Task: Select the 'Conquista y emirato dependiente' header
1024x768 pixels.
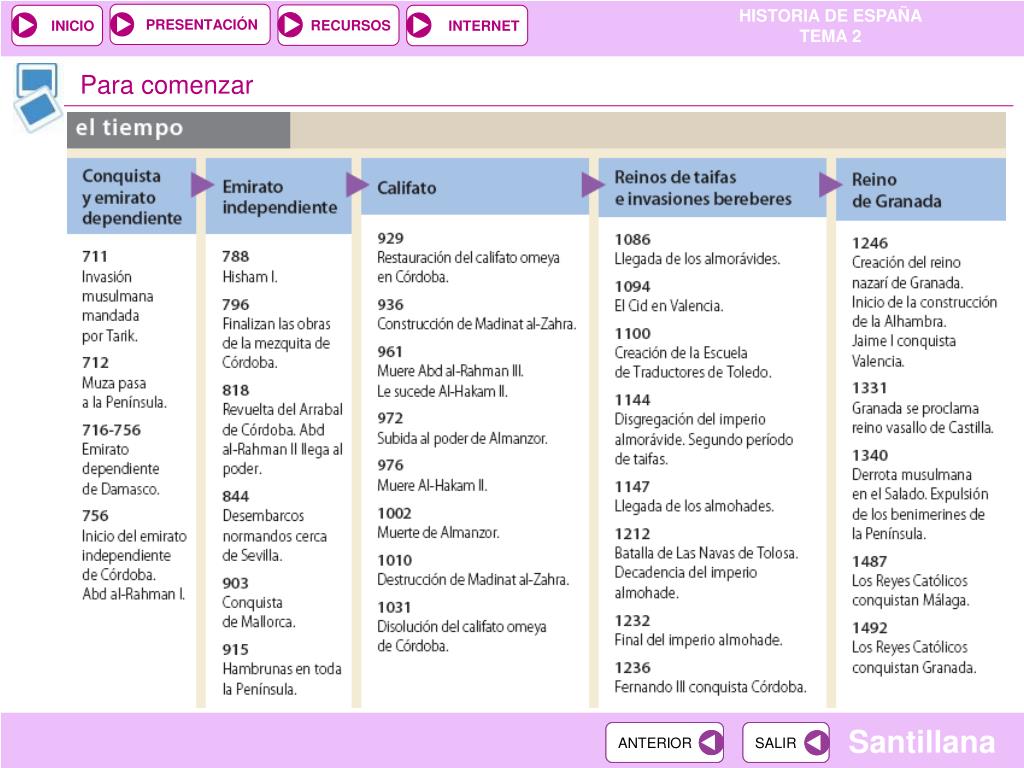Action: click(131, 196)
